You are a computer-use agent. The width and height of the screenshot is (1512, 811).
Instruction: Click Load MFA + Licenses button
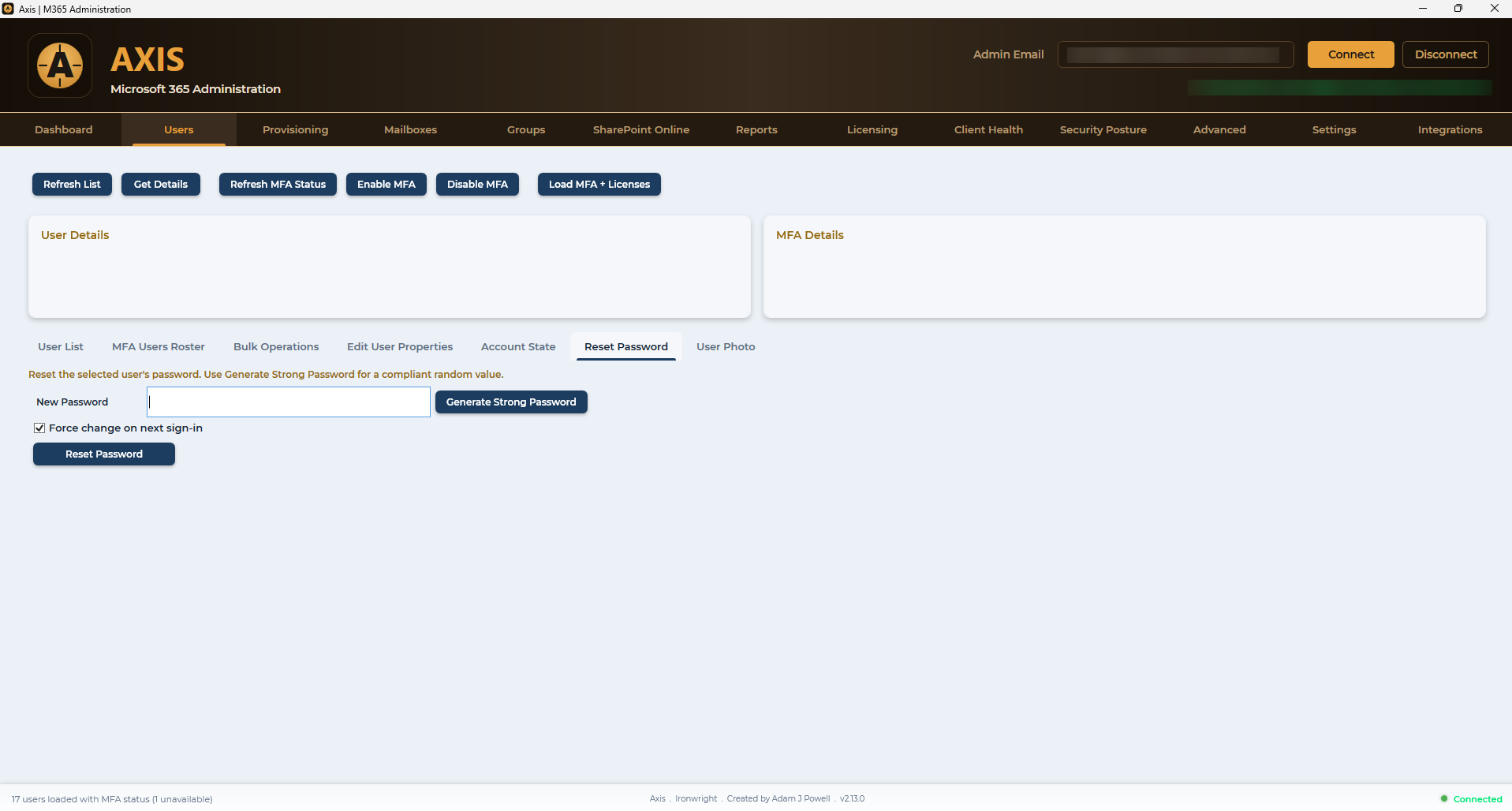(x=599, y=184)
